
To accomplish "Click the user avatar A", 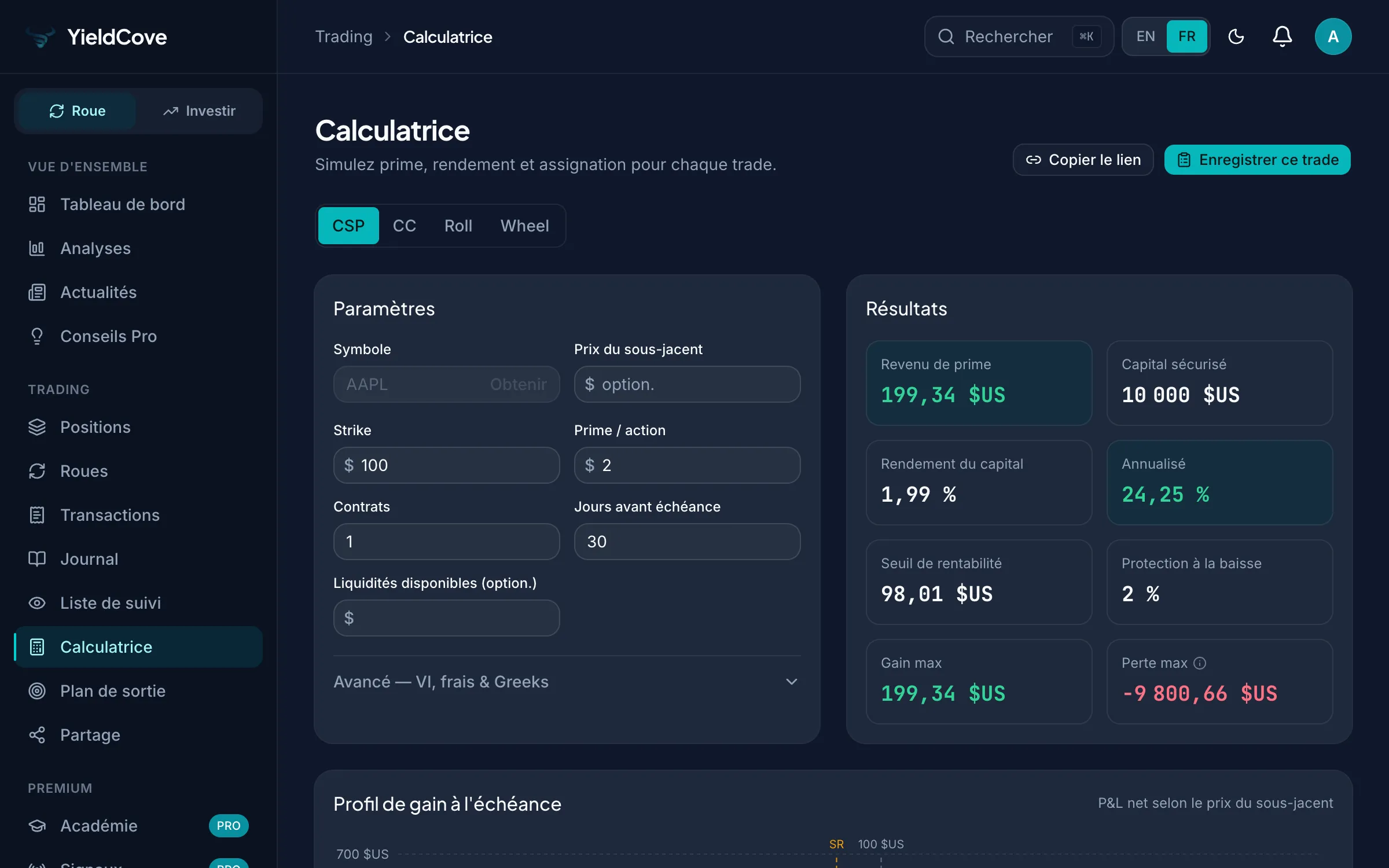I will click(1333, 36).
